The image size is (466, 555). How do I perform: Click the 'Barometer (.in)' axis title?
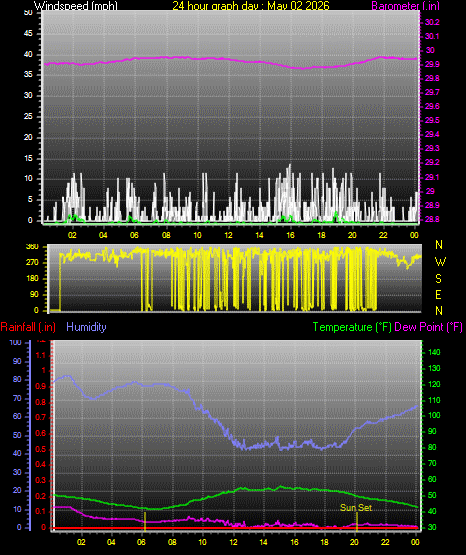(x=405, y=6)
